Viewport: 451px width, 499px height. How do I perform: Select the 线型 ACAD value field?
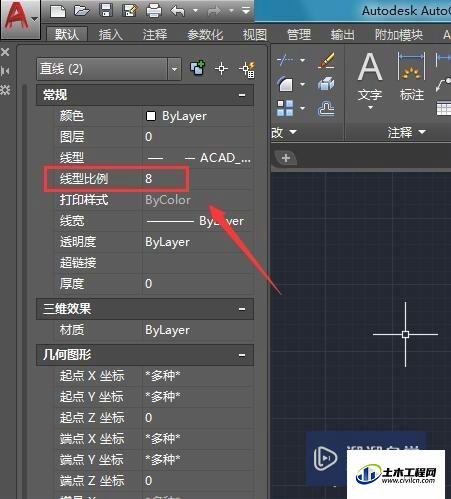pyautogui.click(x=198, y=158)
